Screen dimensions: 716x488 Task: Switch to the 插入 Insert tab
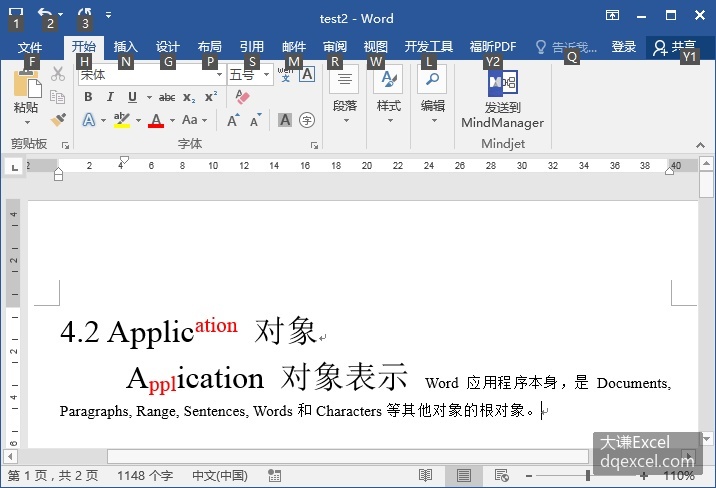point(125,47)
